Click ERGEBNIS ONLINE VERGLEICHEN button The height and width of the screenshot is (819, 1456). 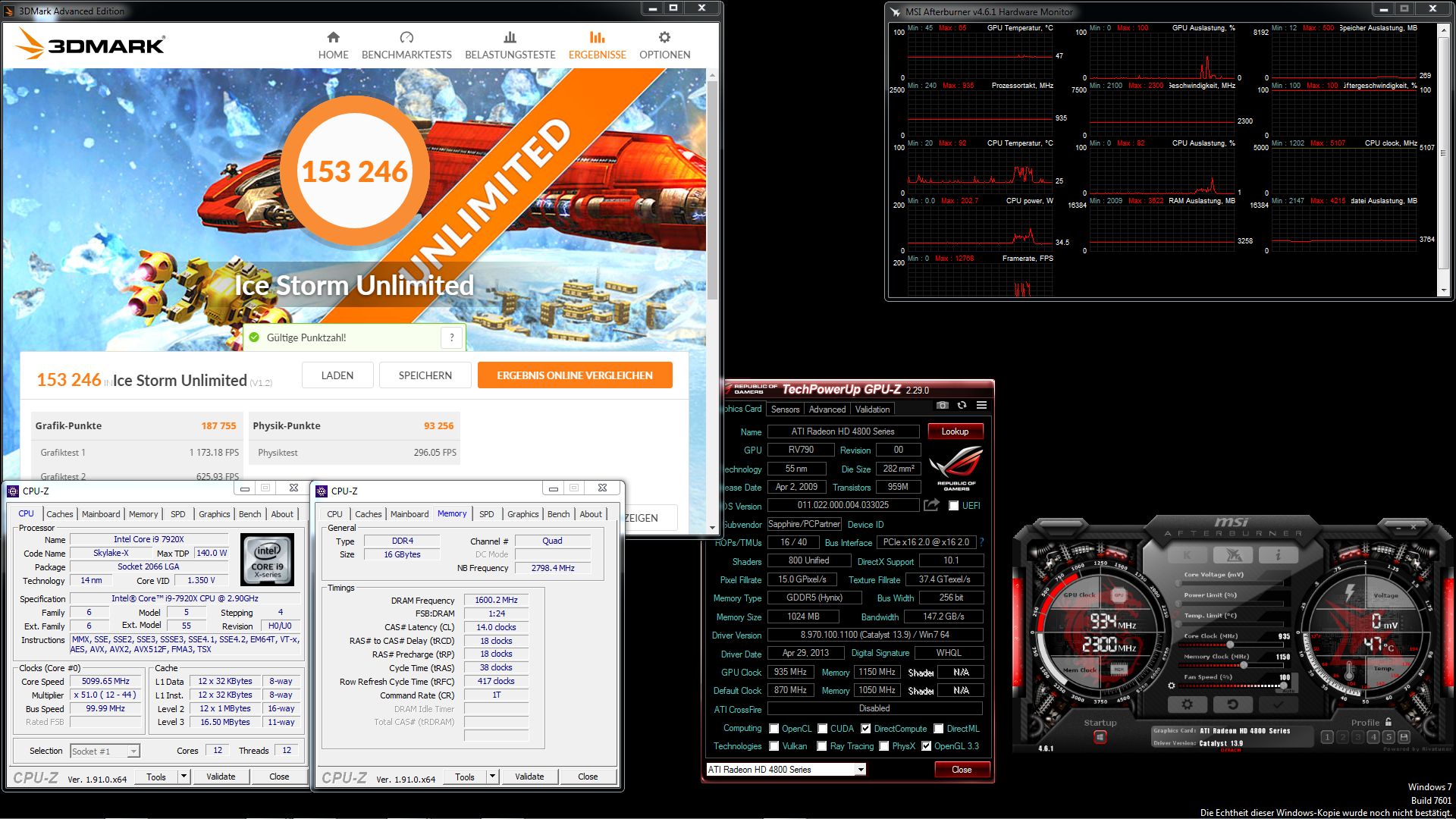pyautogui.click(x=575, y=375)
